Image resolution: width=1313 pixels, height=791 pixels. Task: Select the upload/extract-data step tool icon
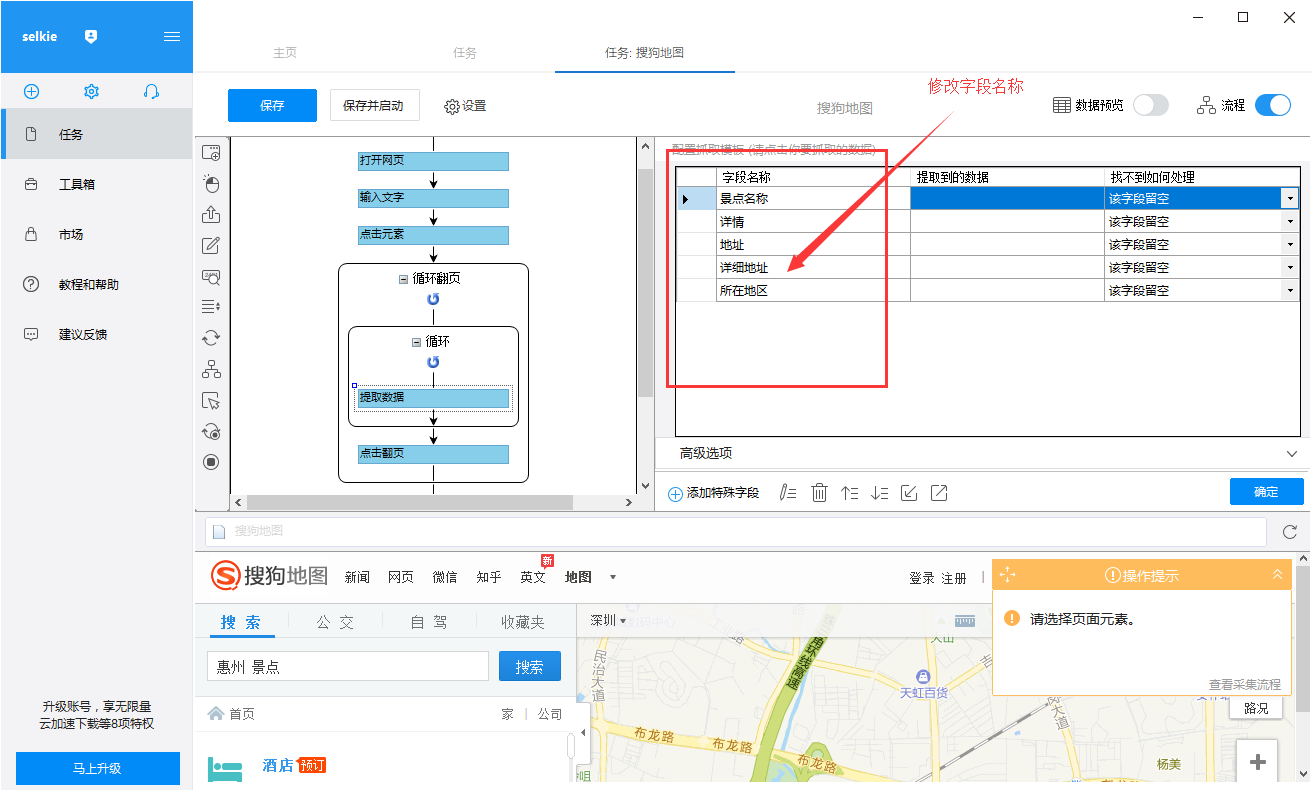point(211,215)
